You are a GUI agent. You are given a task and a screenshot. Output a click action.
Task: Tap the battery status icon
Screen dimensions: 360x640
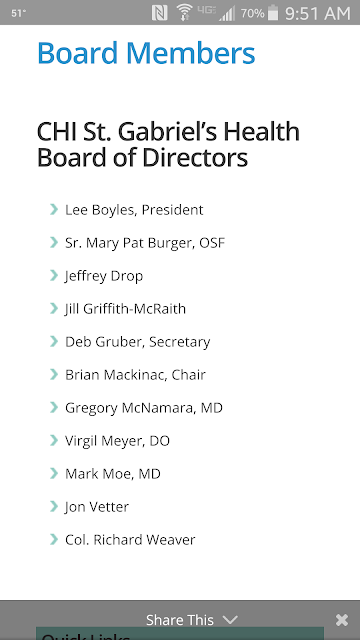(272, 13)
